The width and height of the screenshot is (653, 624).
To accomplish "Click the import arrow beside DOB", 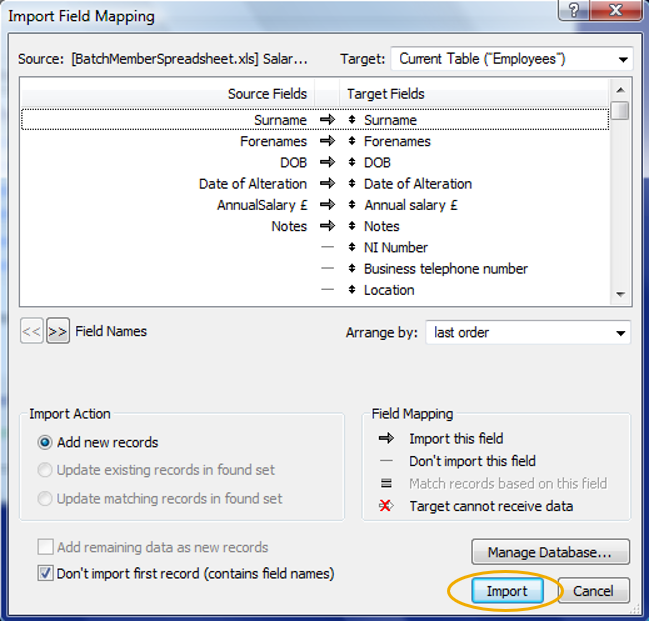I will [327, 162].
